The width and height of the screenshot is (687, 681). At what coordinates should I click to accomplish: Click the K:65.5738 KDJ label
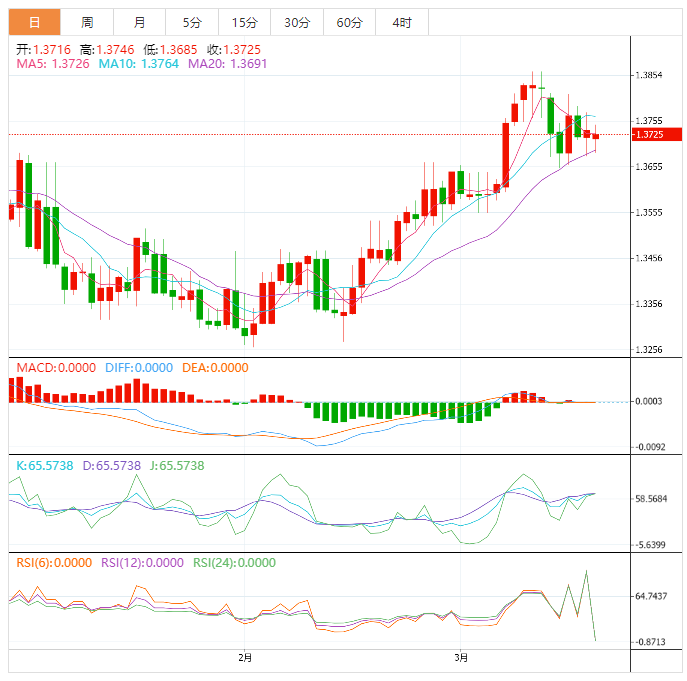[x=45, y=466]
